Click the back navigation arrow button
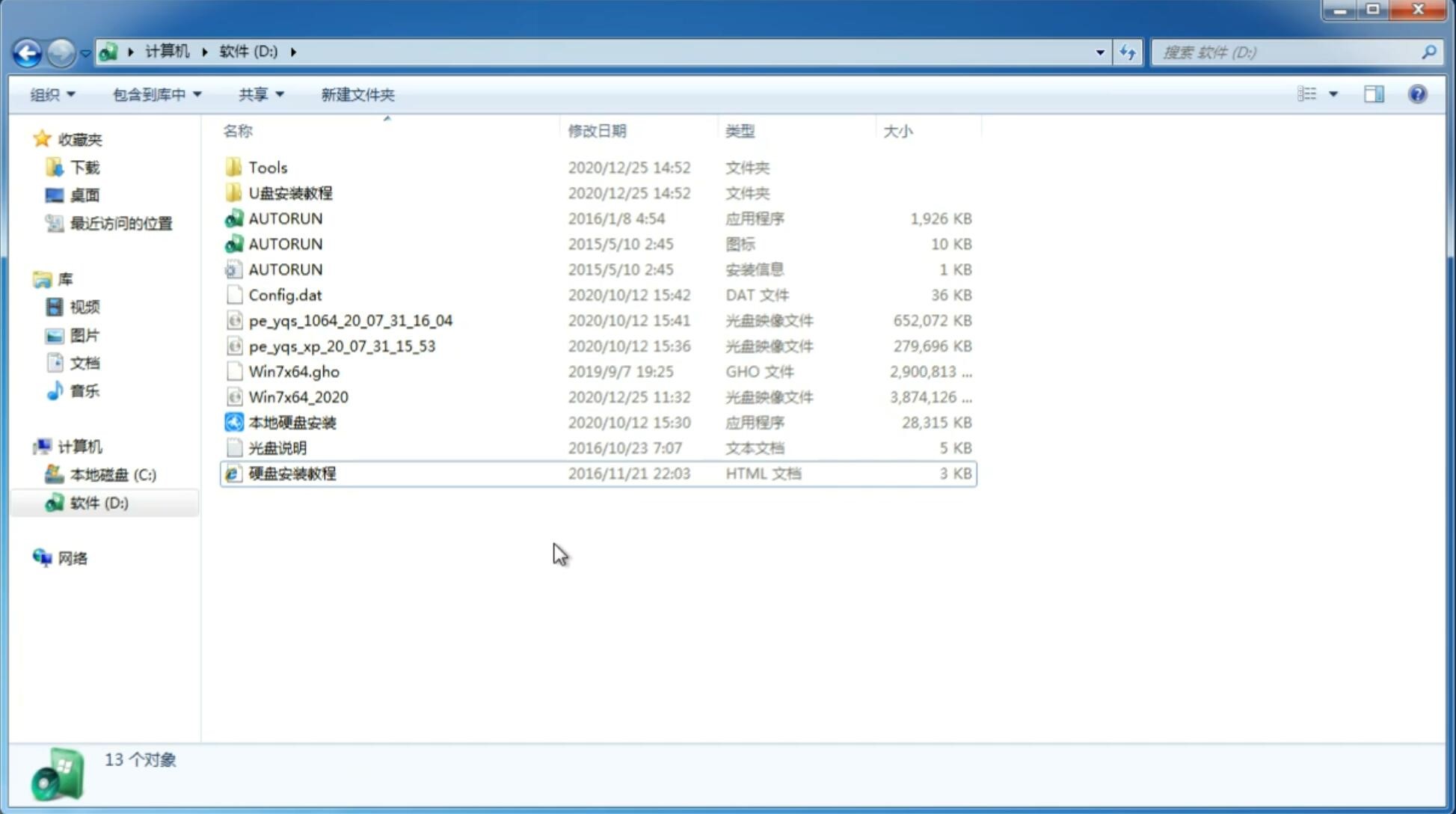 coord(28,51)
